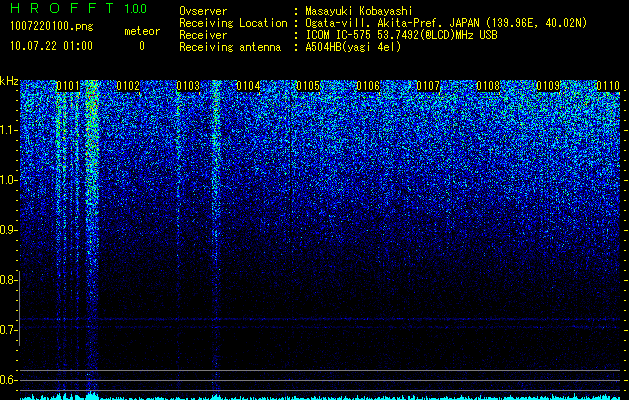Click the 0104 time marker
The height and width of the screenshot is (400, 629).
pos(248,86)
